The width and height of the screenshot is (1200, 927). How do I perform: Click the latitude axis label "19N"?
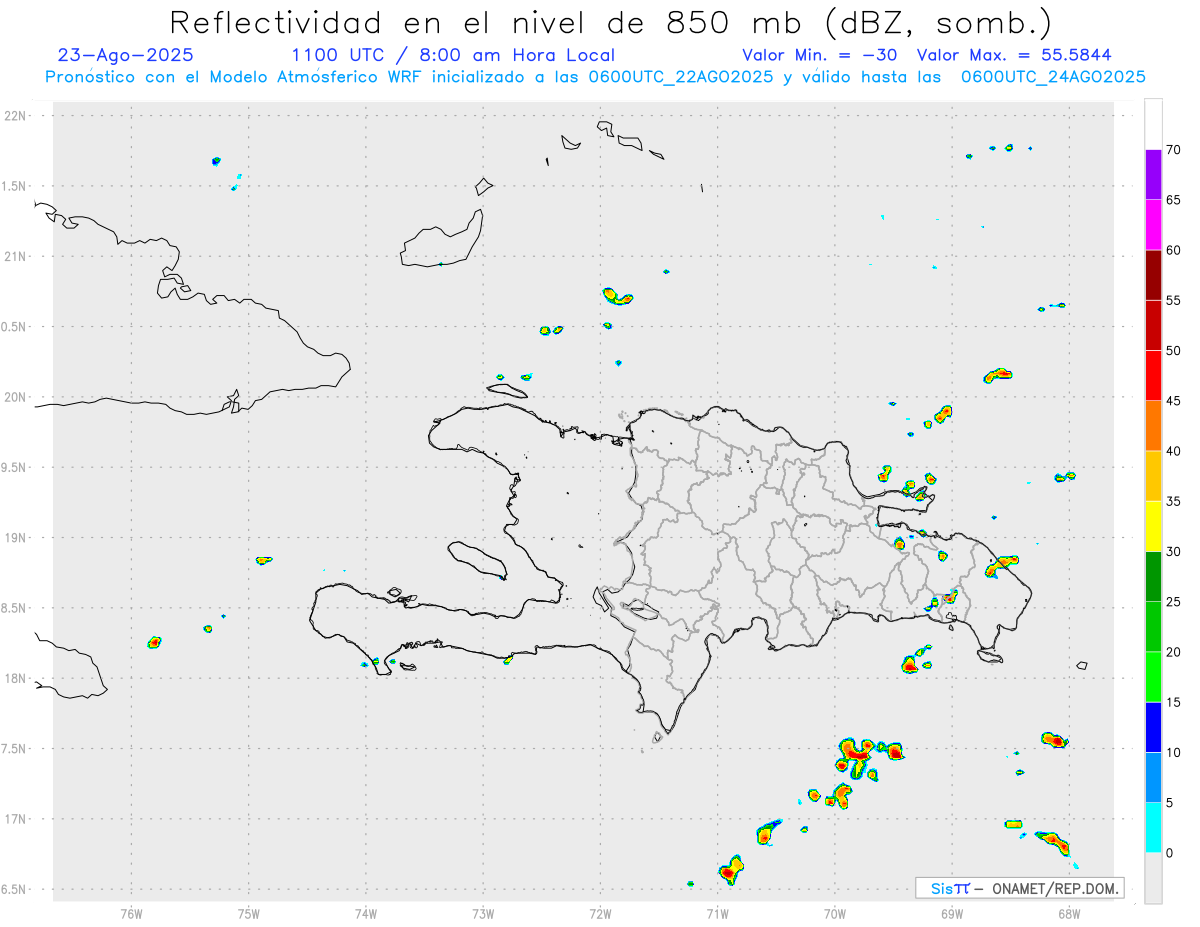point(17,538)
